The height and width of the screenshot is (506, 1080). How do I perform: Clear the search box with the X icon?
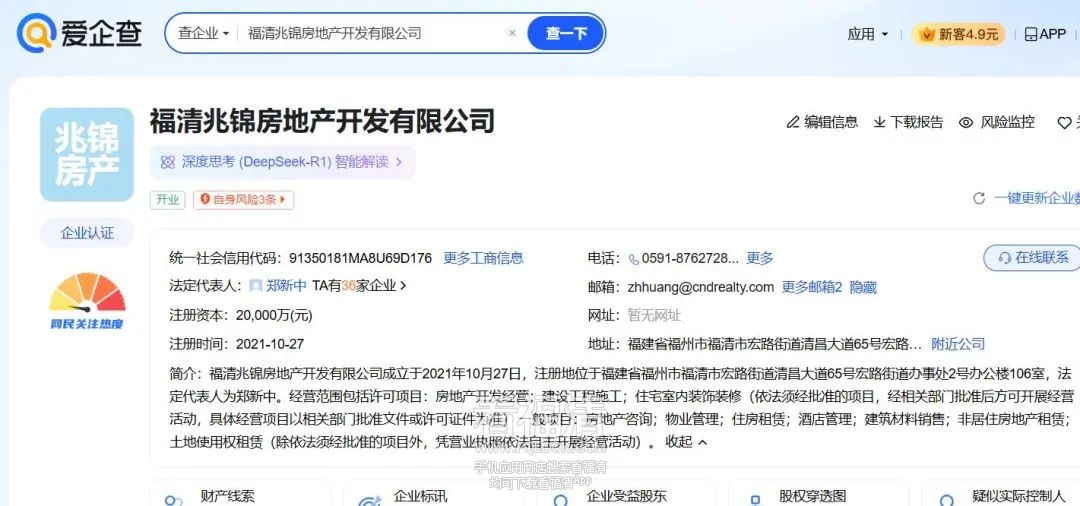tap(512, 33)
